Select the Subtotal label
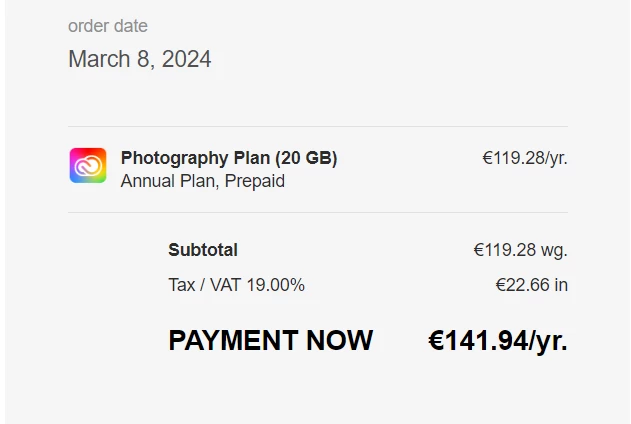This screenshot has width=631, height=424. pos(203,250)
